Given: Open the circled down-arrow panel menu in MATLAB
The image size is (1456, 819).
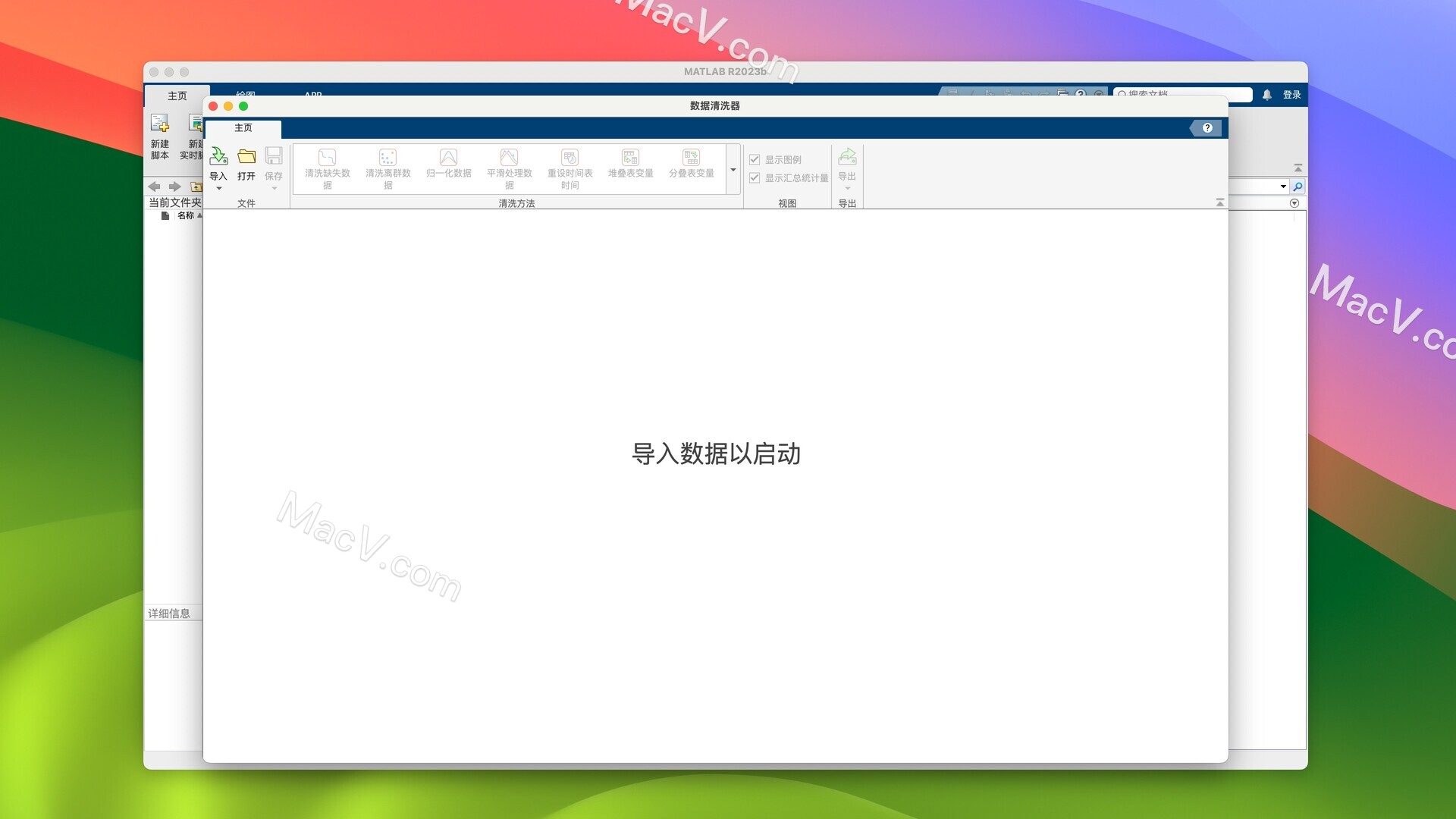Looking at the screenshot, I should tap(1294, 203).
